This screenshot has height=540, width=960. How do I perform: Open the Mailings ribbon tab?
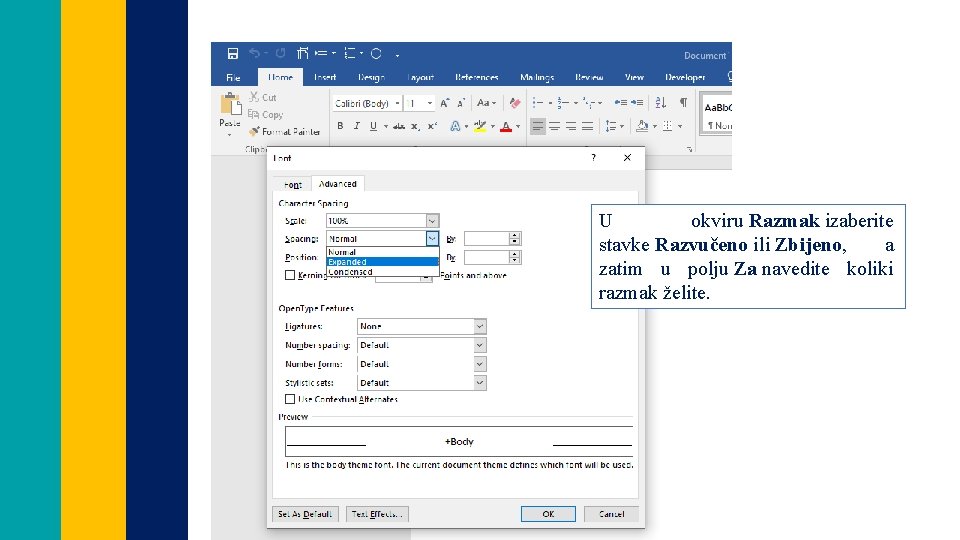click(537, 77)
